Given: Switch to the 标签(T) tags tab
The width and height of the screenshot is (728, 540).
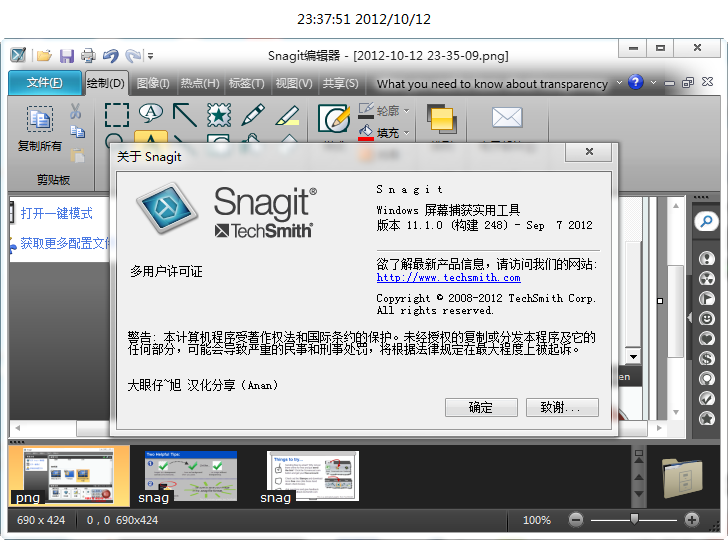Looking at the screenshot, I should tap(247, 84).
